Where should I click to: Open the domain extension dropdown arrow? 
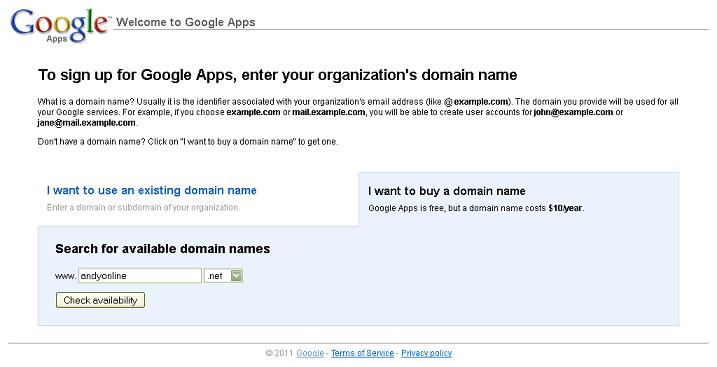coord(236,276)
